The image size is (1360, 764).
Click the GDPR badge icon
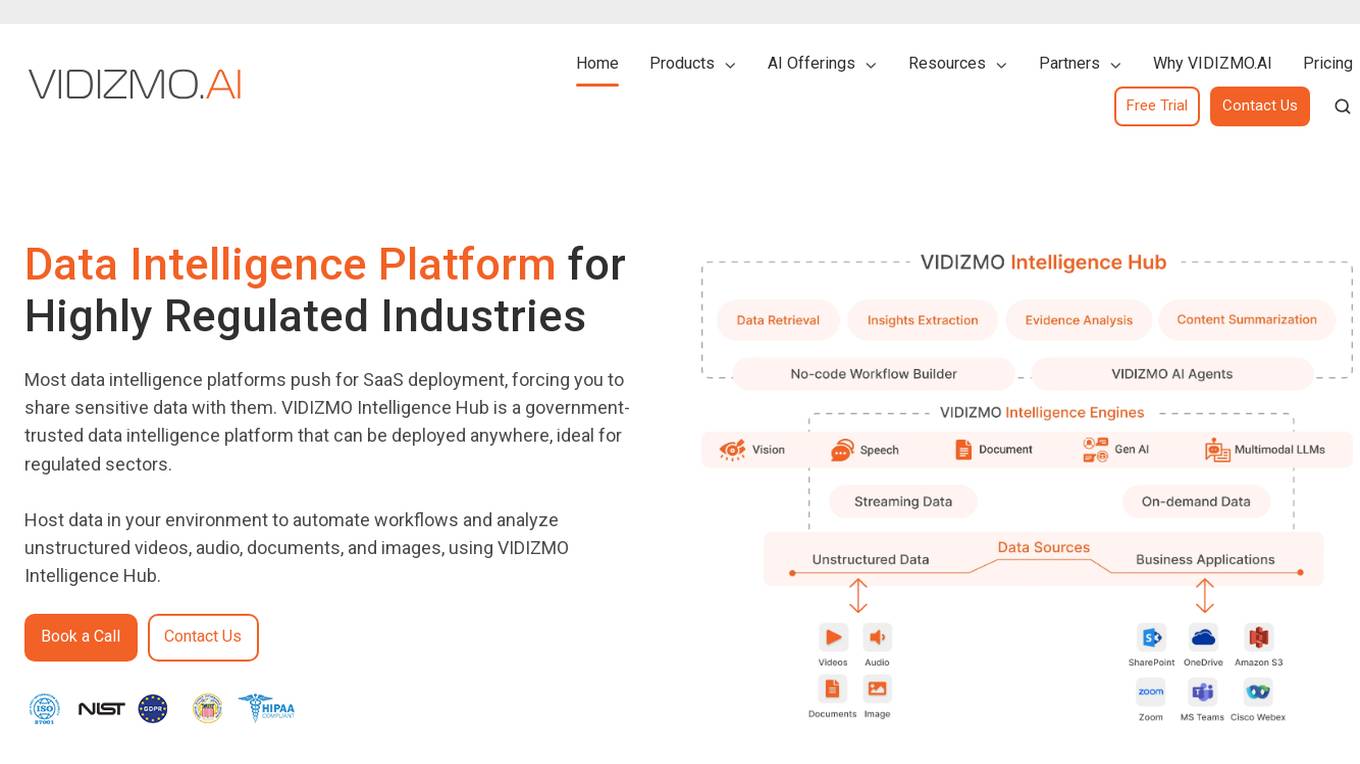tap(153, 708)
